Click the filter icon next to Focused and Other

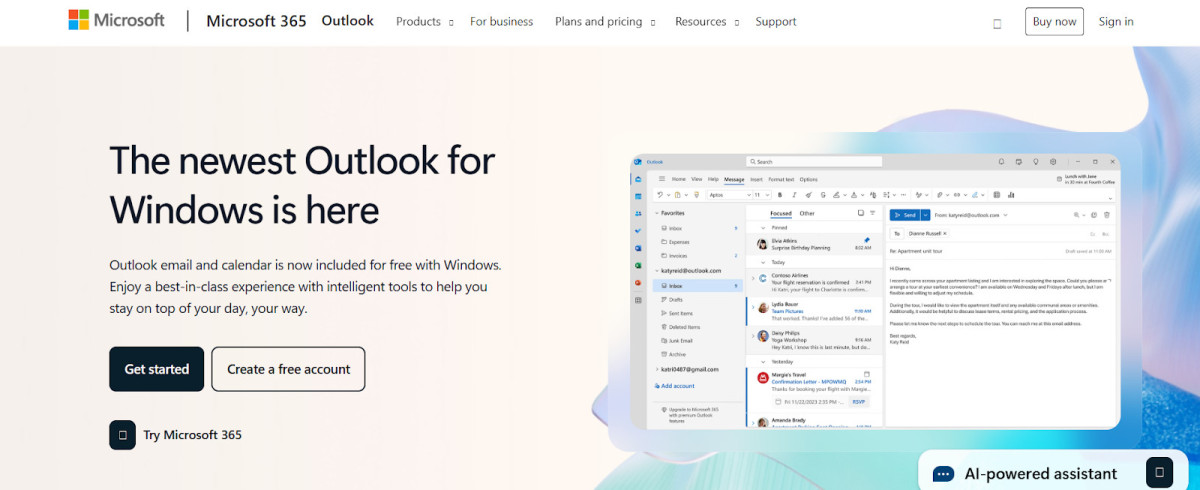tap(873, 213)
